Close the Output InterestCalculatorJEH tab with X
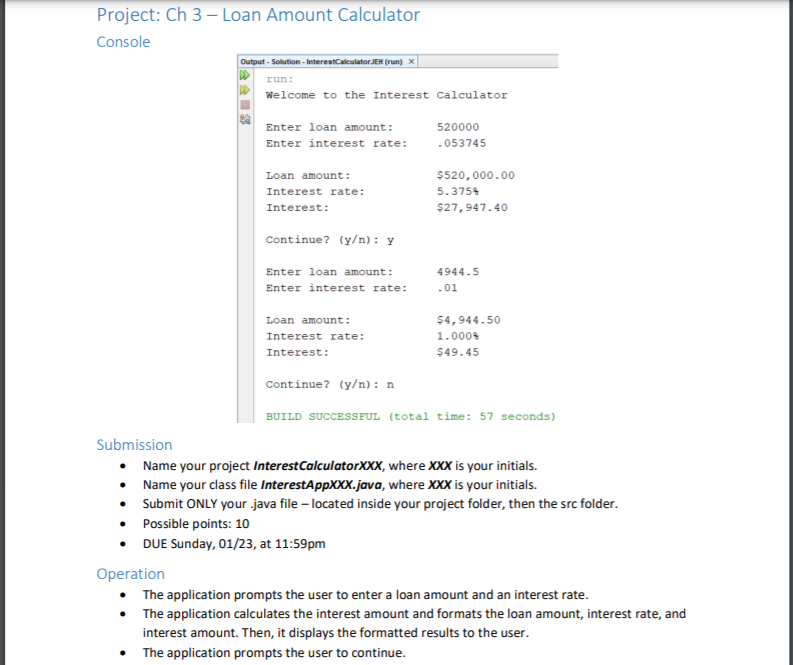 [x=411, y=61]
